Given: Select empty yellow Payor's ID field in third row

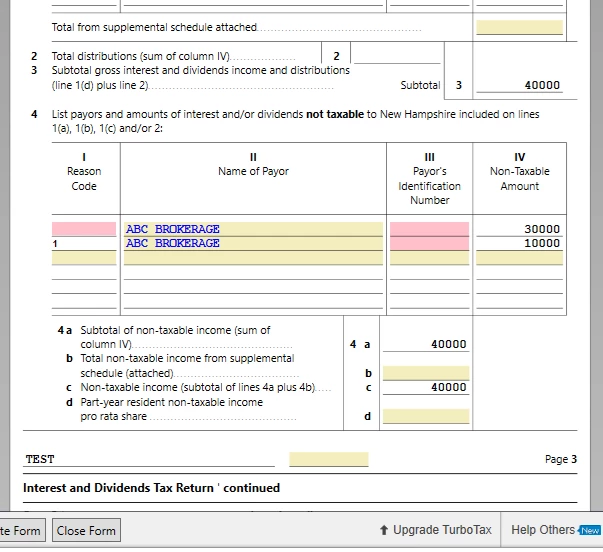Looking at the screenshot, I should coord(430,258).
